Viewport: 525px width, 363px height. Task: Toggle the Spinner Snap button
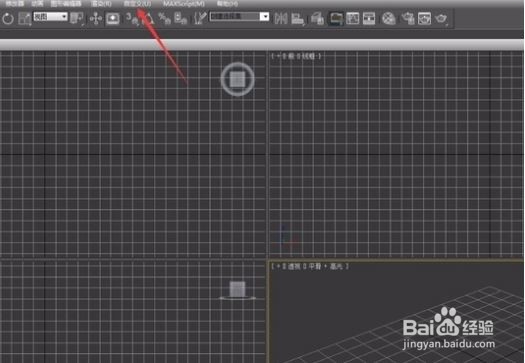181,18
